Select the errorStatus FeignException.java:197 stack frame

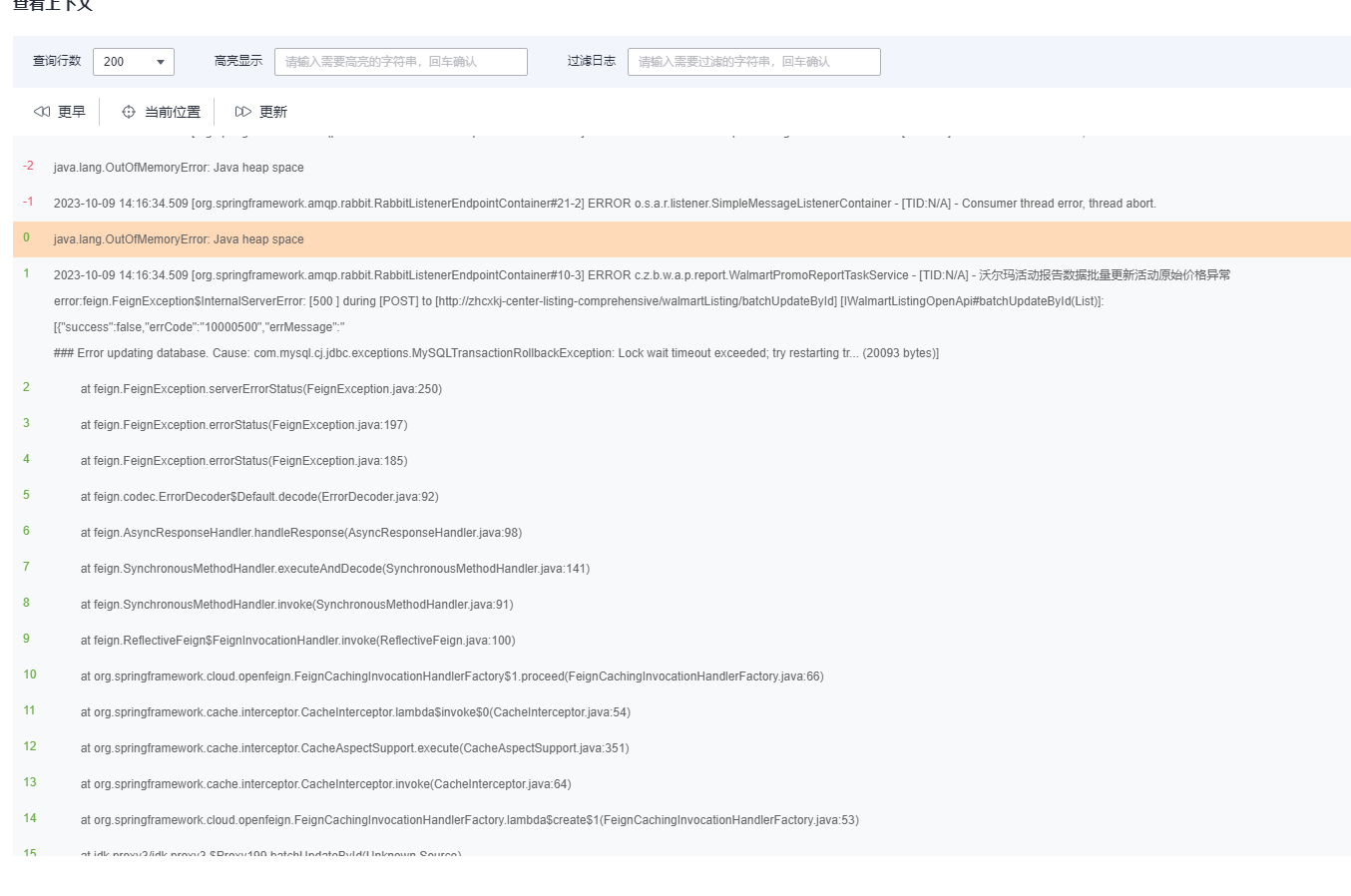click(244, 425)
